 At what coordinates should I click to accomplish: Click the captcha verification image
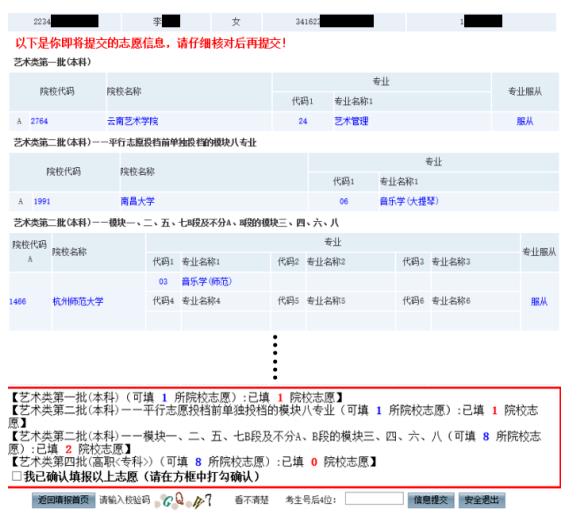184,500
